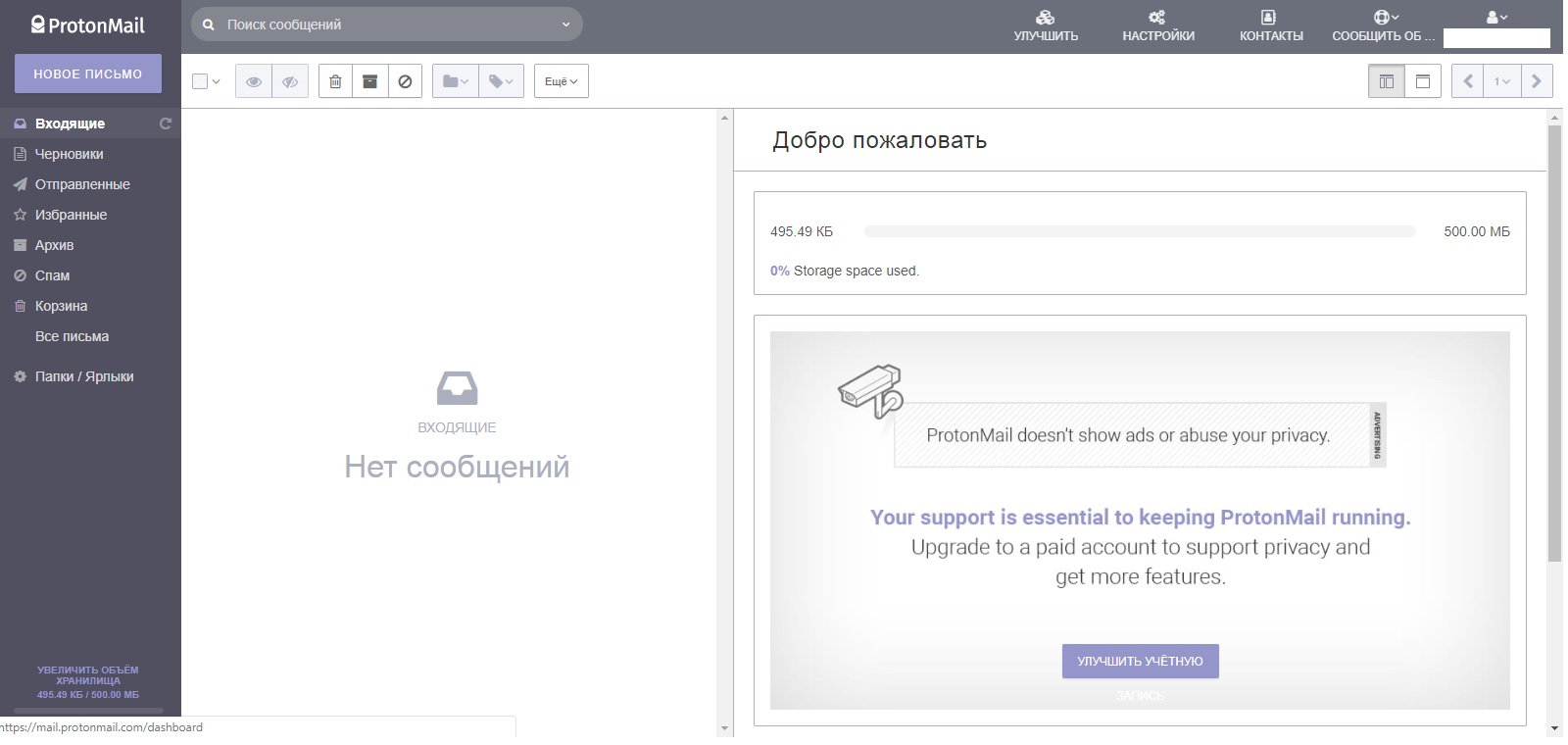Viewport: 1568px width, 745px height.
Task: Click message list scrollbar down arrow
Action: tap(725, 728)
